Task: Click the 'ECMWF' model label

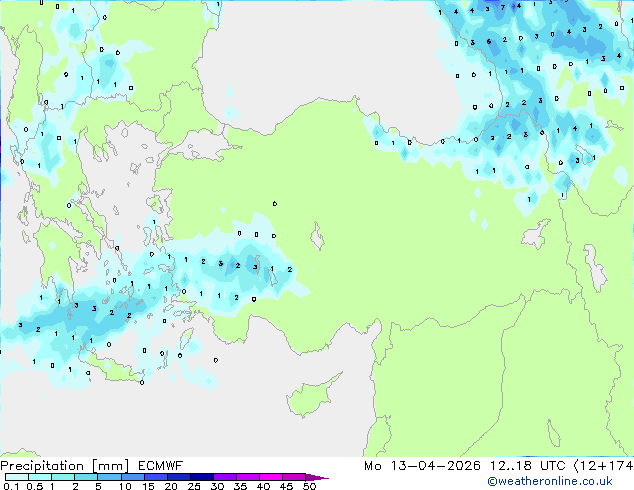Action: pyautogui.click(x=161, y=466)
